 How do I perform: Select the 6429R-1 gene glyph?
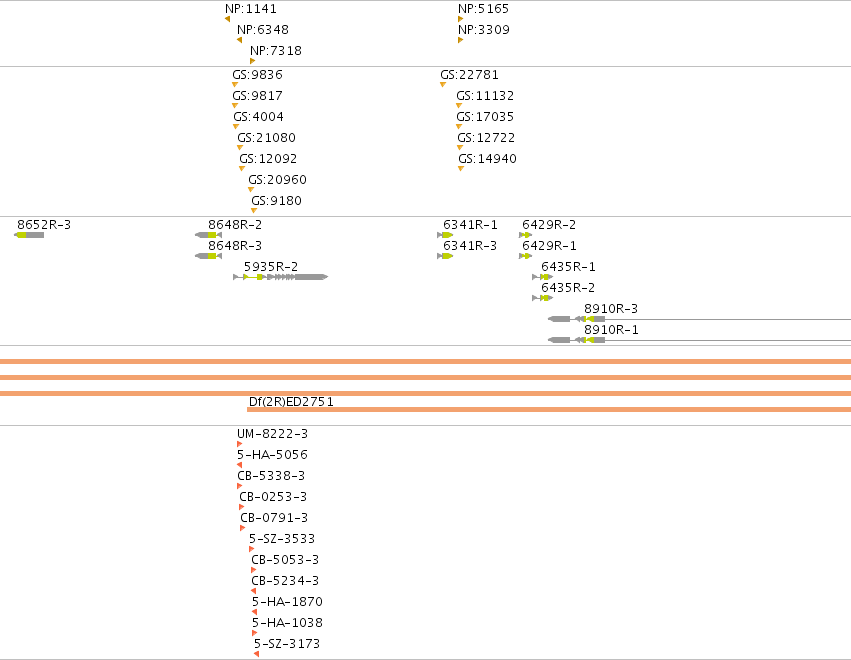(x=525, y=256)
